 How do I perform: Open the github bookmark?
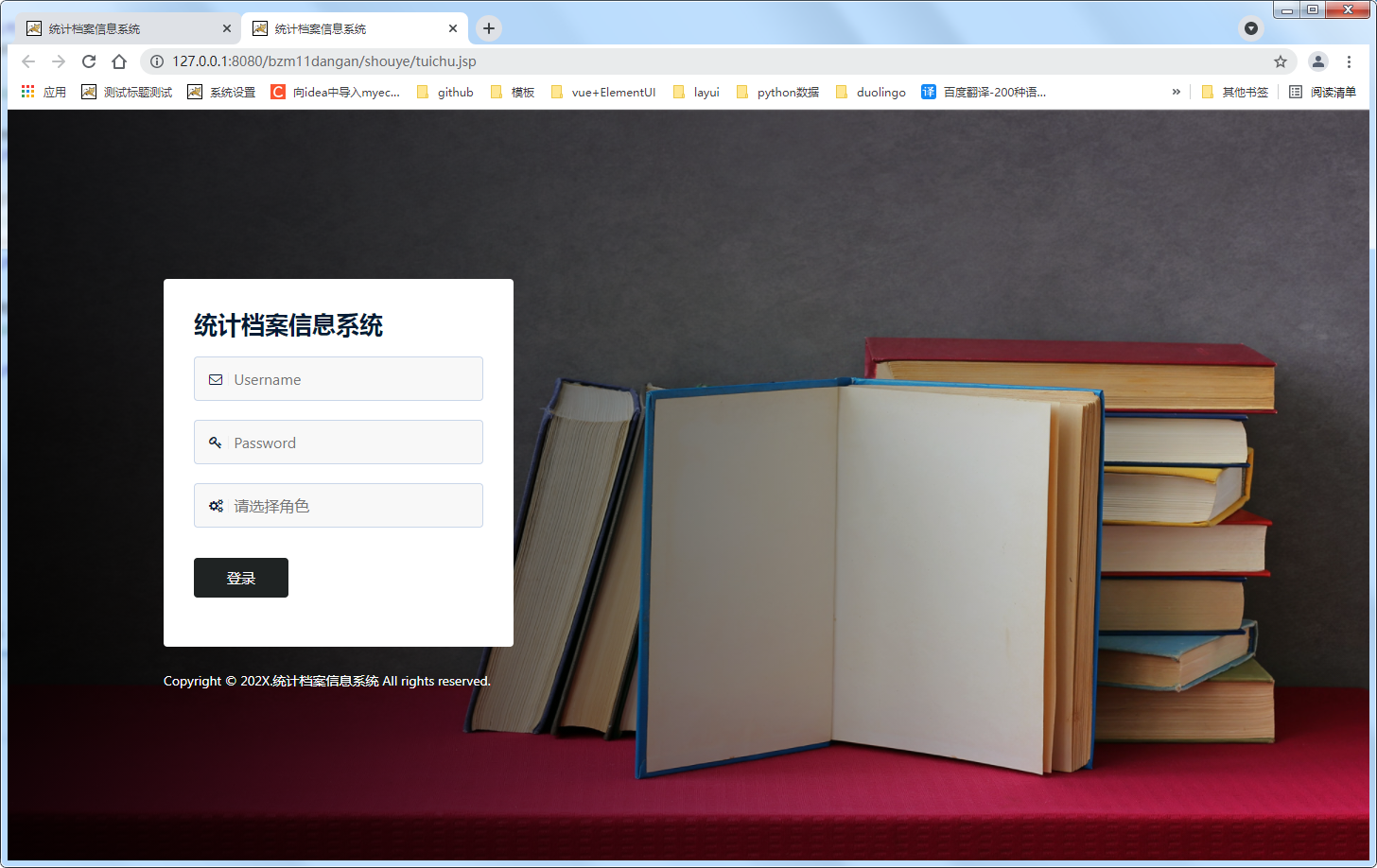tap(455, 92)
